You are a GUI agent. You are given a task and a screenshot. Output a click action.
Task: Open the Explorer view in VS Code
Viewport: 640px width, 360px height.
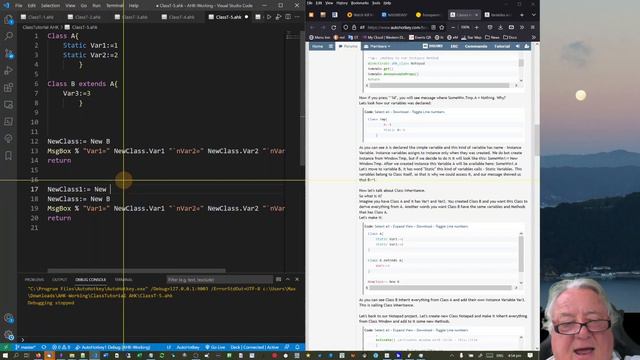(x=8, y=19)
